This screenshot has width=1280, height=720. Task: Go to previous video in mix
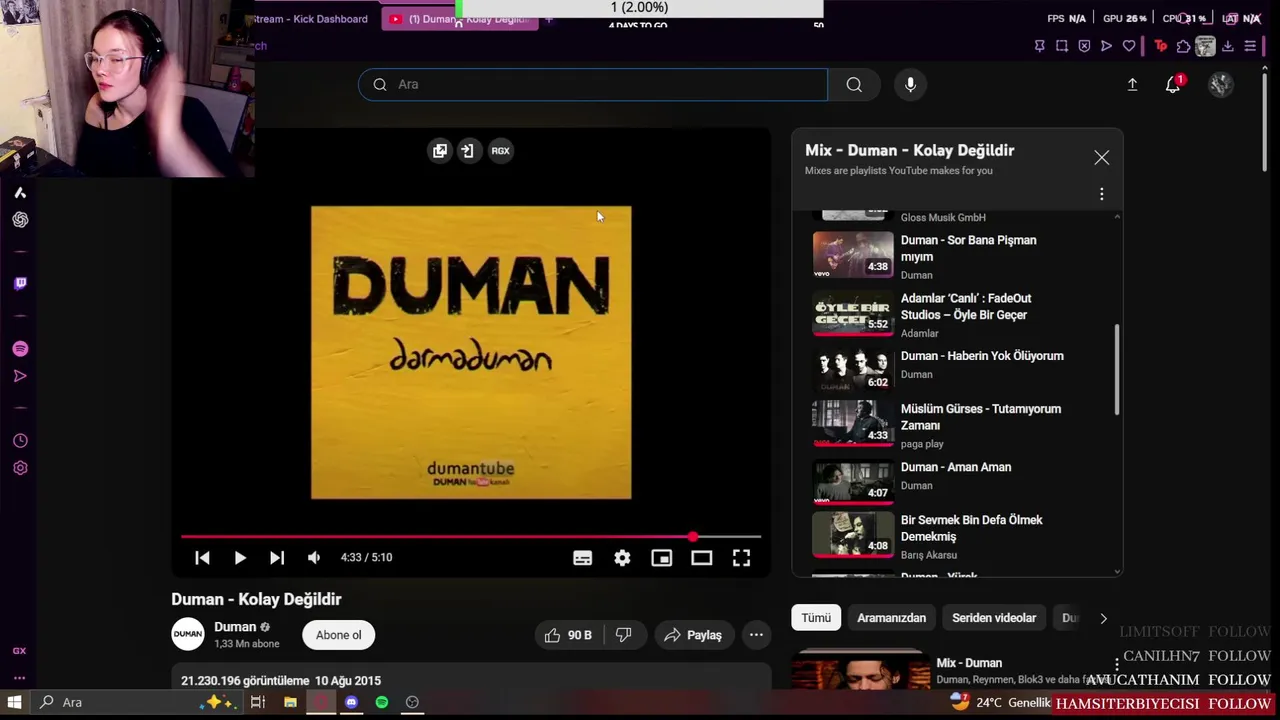202,558
